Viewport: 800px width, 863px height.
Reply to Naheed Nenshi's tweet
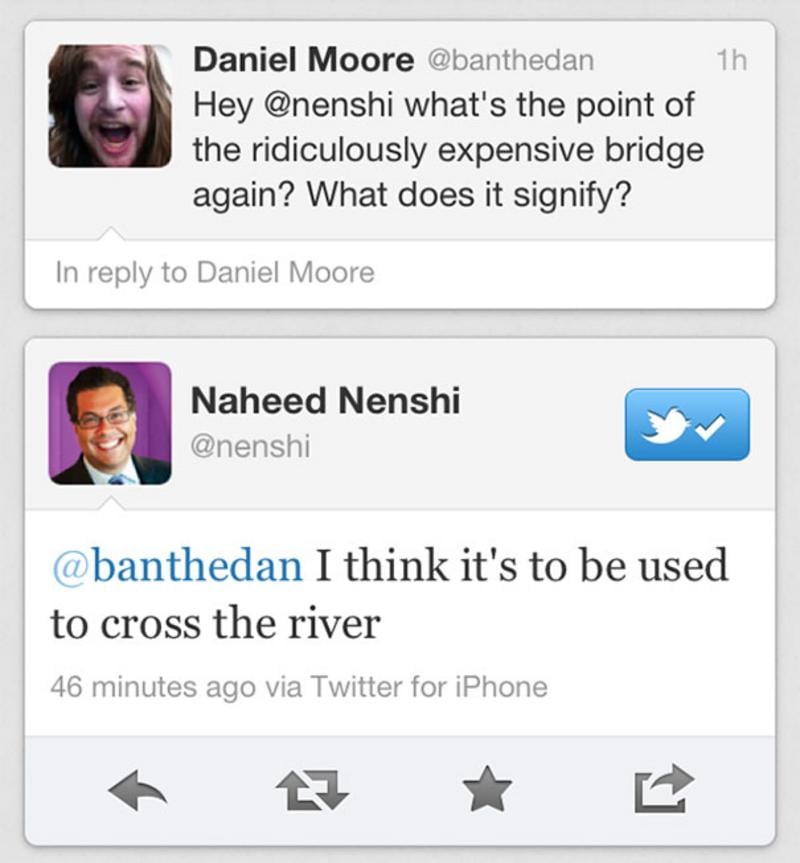[138, 792]
